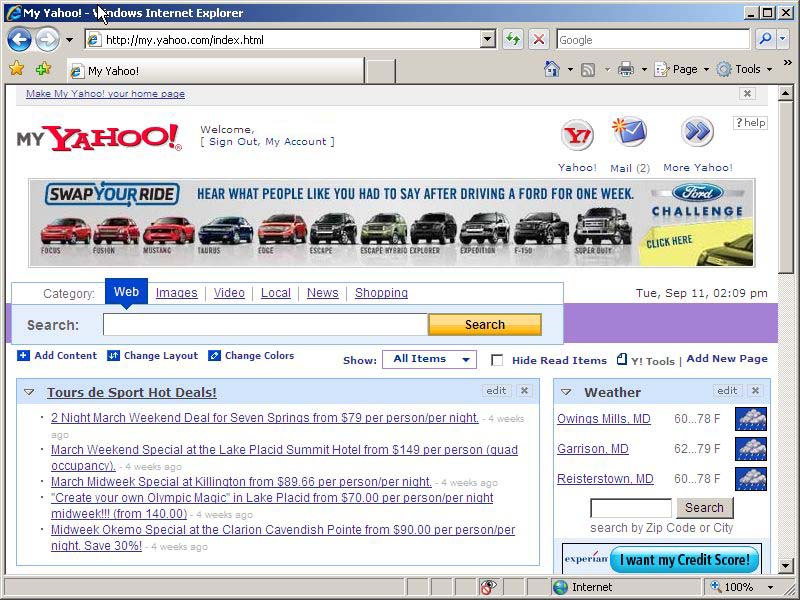Select the My Yahoo! browser tab
Screen dimensions: 800x600
click(x=216, y=70)
